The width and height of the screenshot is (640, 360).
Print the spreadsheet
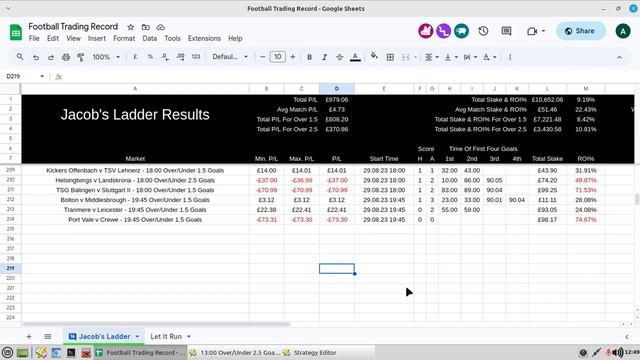(66, 57)
